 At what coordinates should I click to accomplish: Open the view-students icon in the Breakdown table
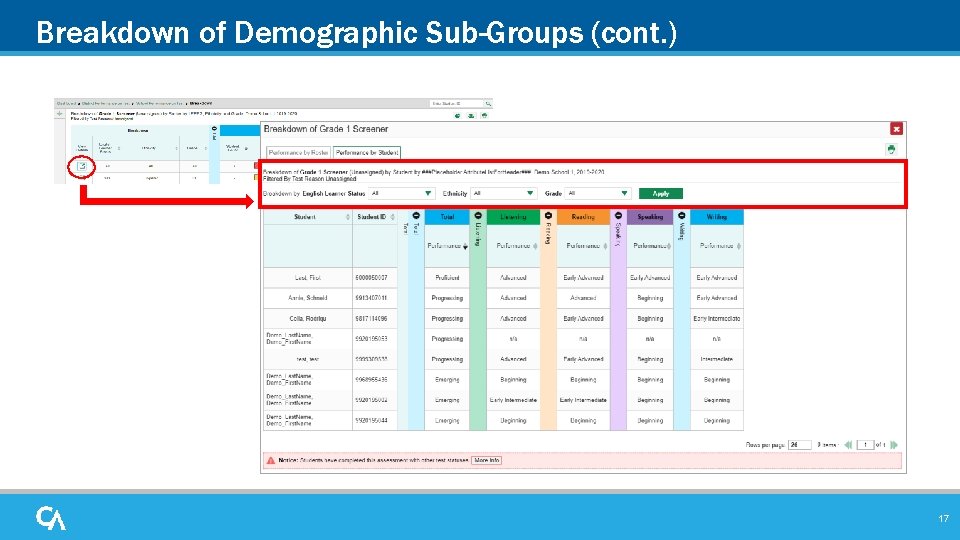(81, 166)
